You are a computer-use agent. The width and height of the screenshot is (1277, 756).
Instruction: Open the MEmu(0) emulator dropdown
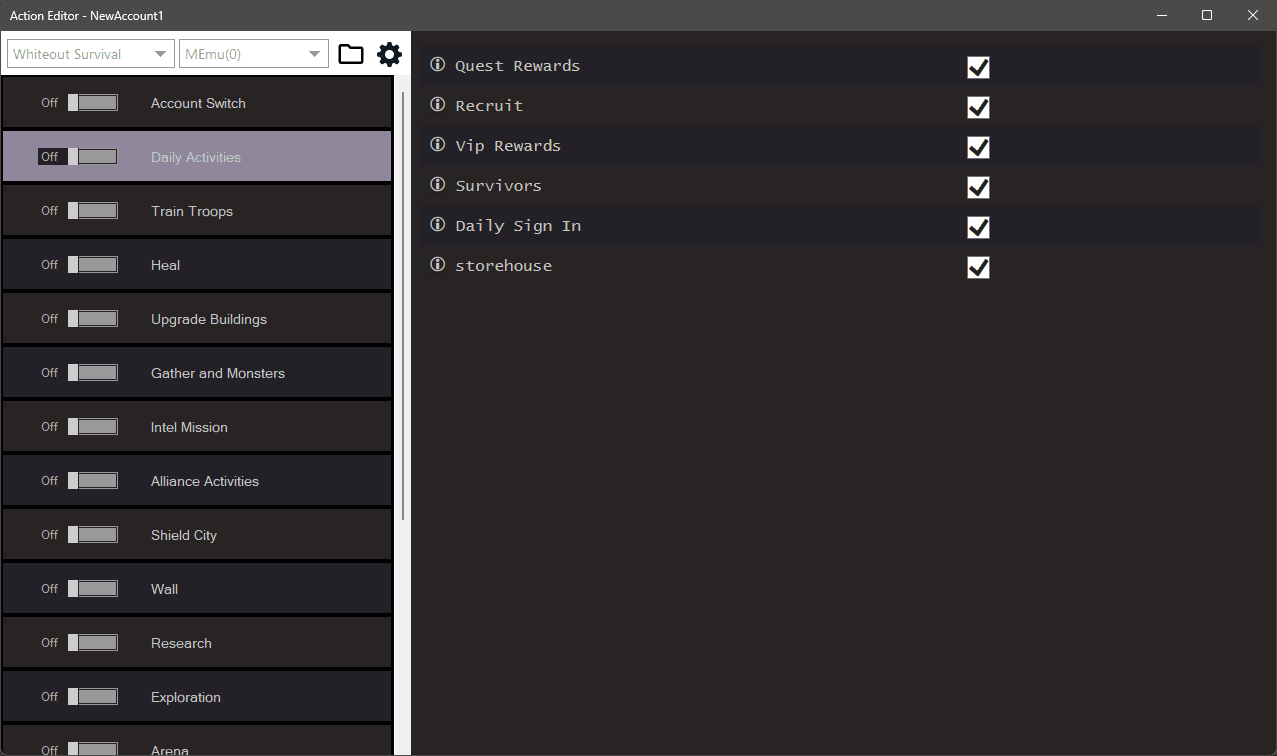[254, 54]
